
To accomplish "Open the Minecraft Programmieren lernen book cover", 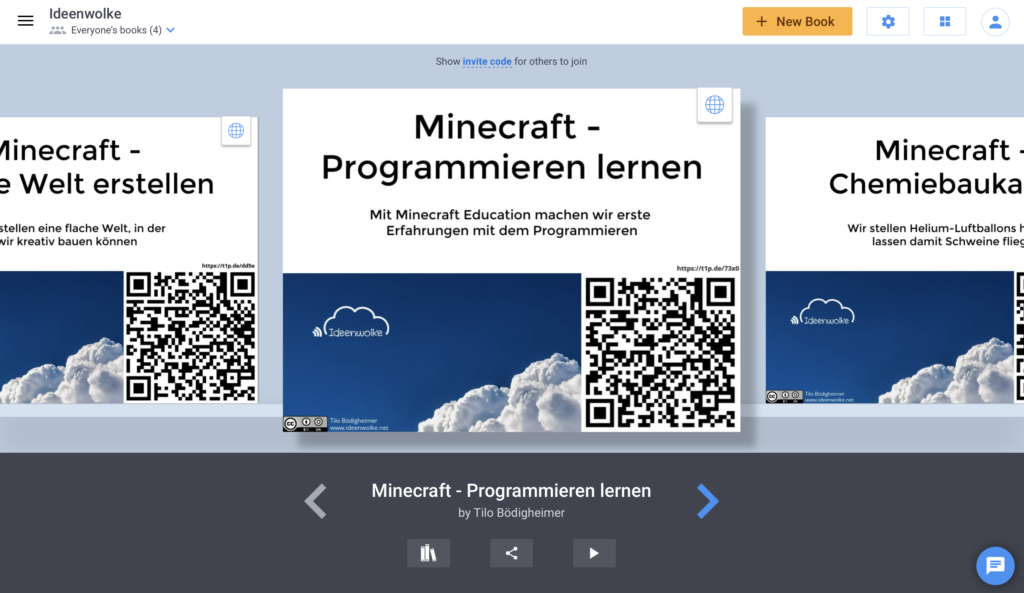I will click(511, 260).
